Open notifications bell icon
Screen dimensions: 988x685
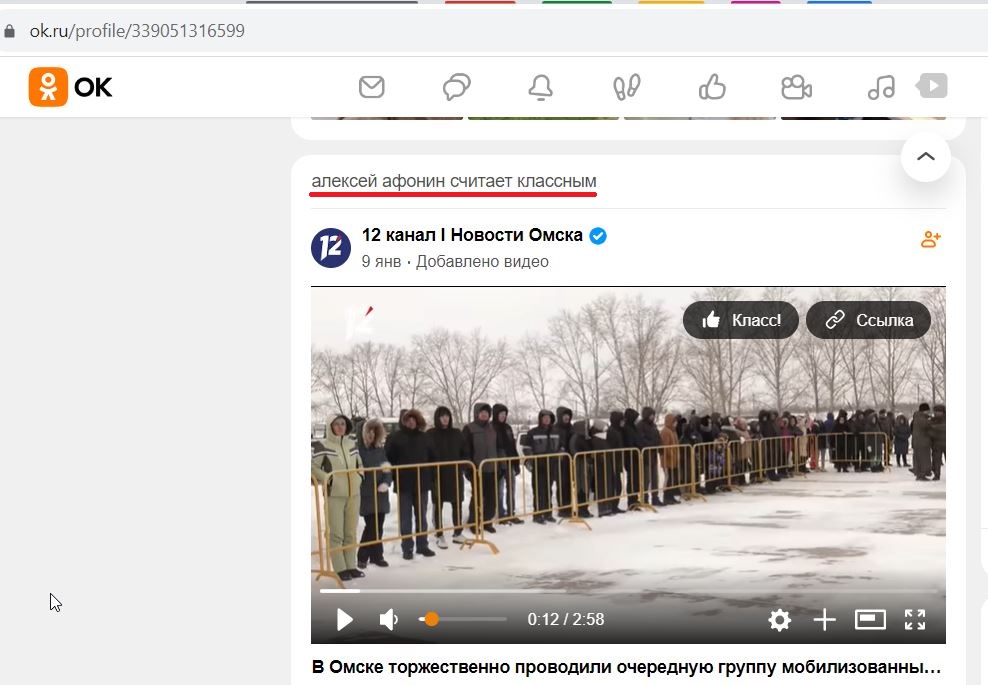pos(541,87)
